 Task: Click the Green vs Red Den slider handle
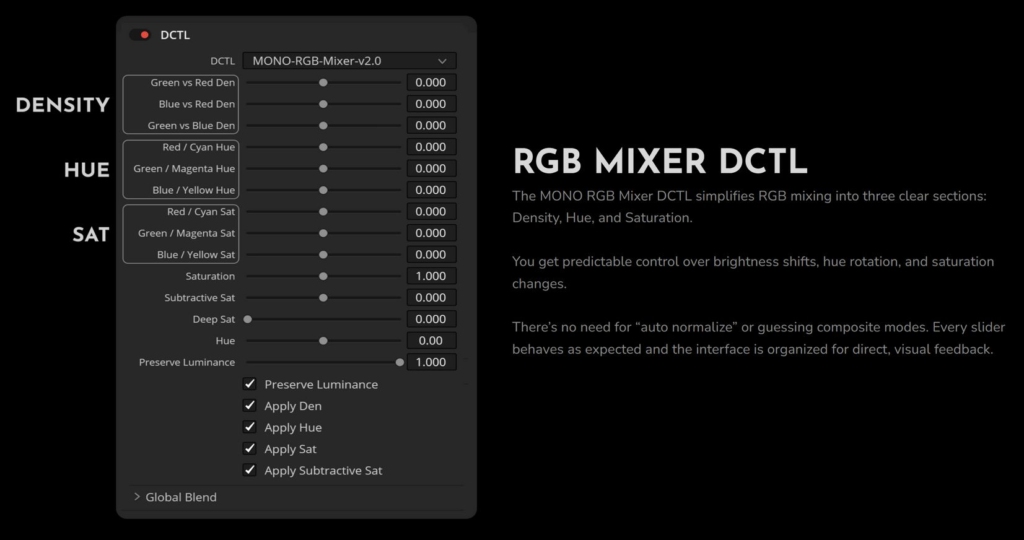click(323, 82)
